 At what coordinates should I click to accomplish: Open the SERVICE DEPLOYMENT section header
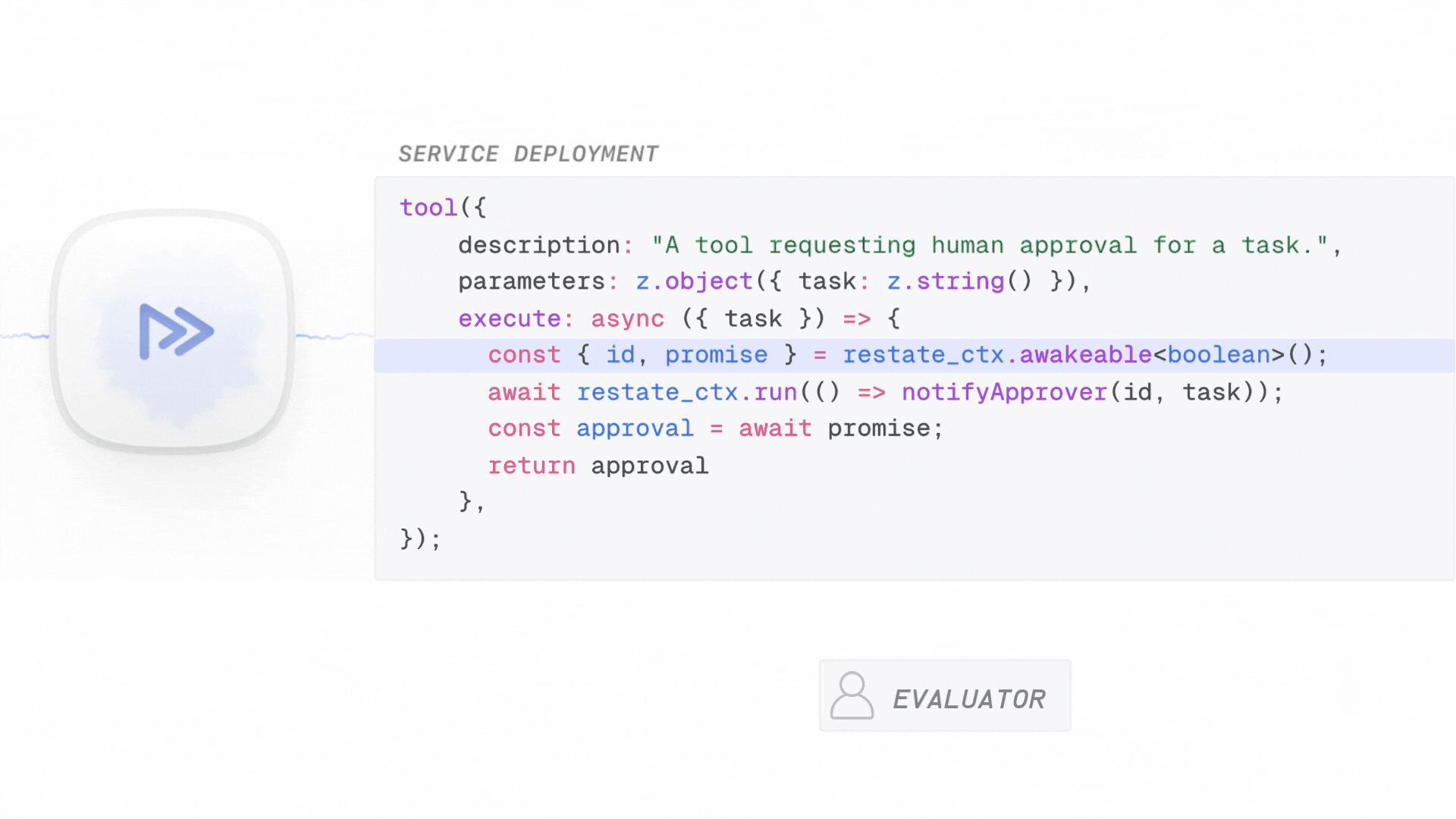coord(529,153)
